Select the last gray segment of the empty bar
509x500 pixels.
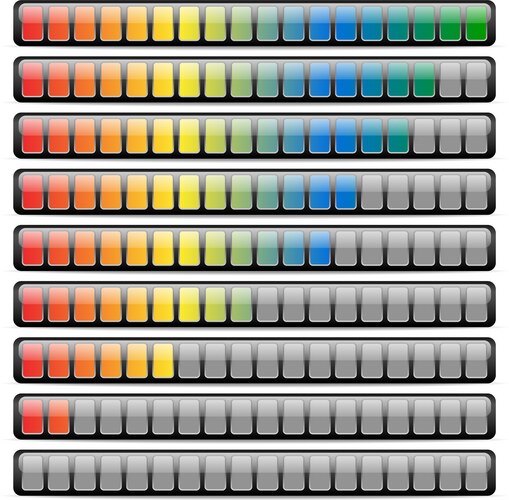click(477, 473)
